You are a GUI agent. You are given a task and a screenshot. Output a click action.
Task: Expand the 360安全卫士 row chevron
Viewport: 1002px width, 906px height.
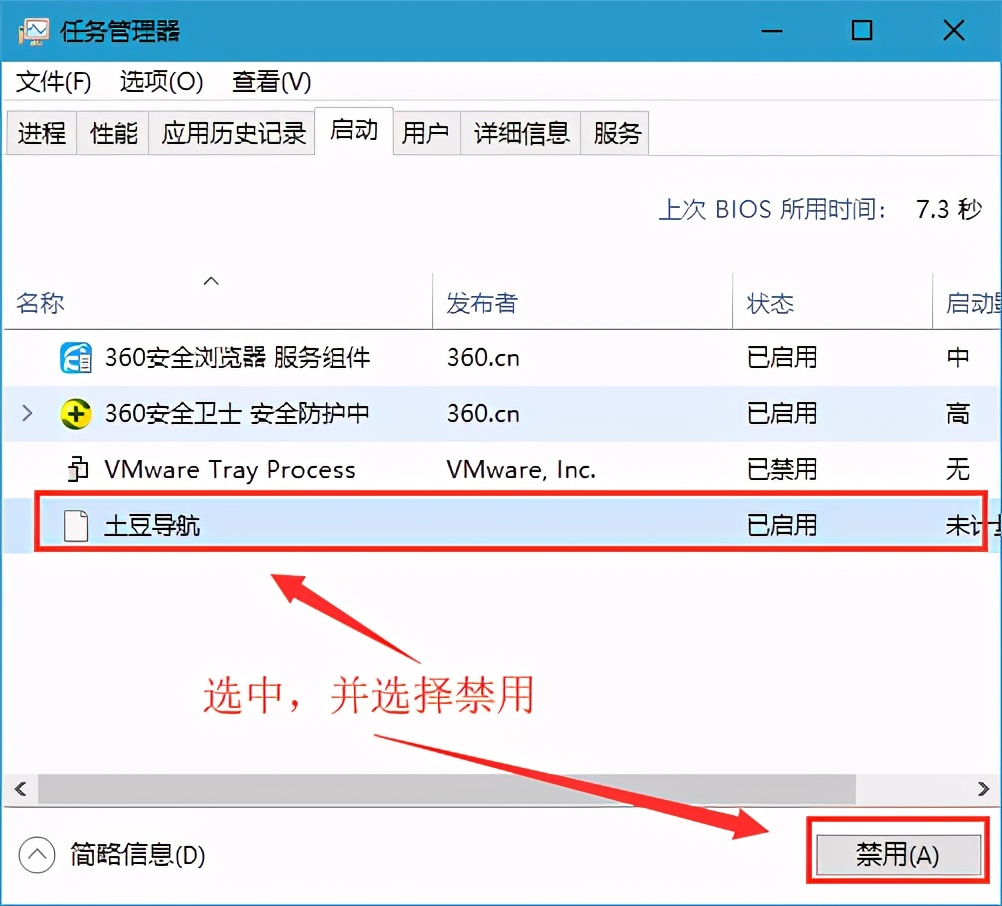(27, 413)
